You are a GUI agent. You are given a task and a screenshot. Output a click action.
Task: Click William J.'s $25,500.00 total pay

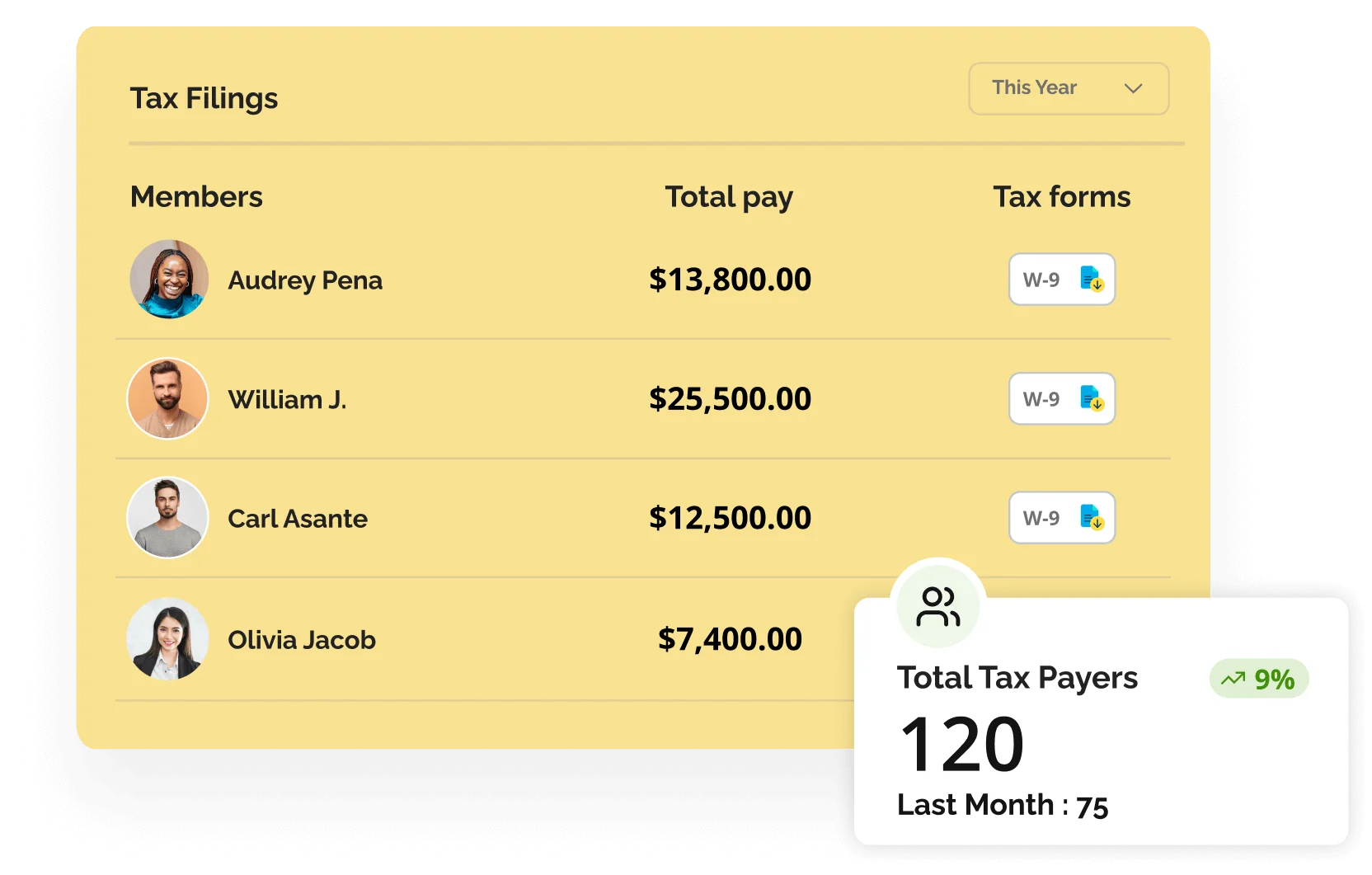pyautogui.click(x=730, y=399)
